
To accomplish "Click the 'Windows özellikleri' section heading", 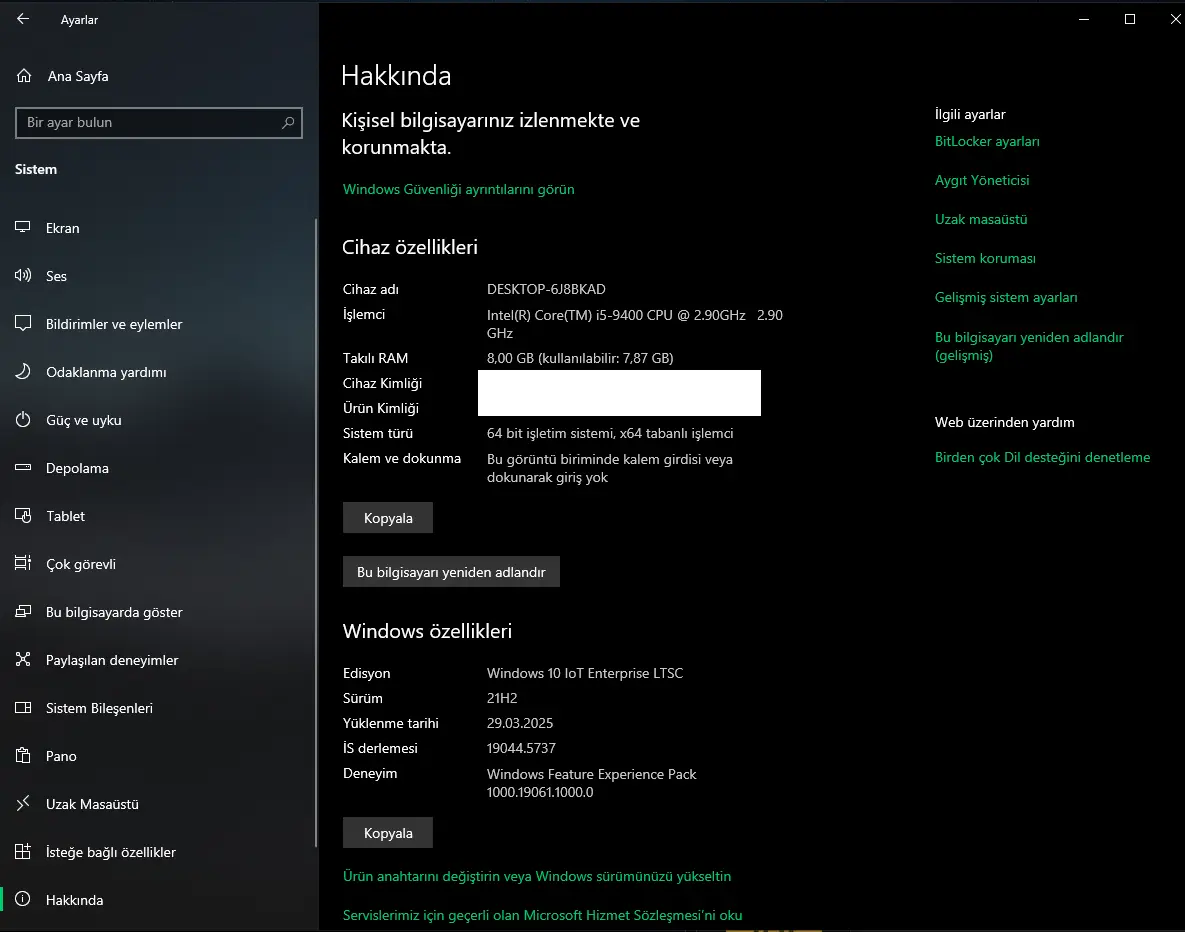I will [x=427, y=631].
